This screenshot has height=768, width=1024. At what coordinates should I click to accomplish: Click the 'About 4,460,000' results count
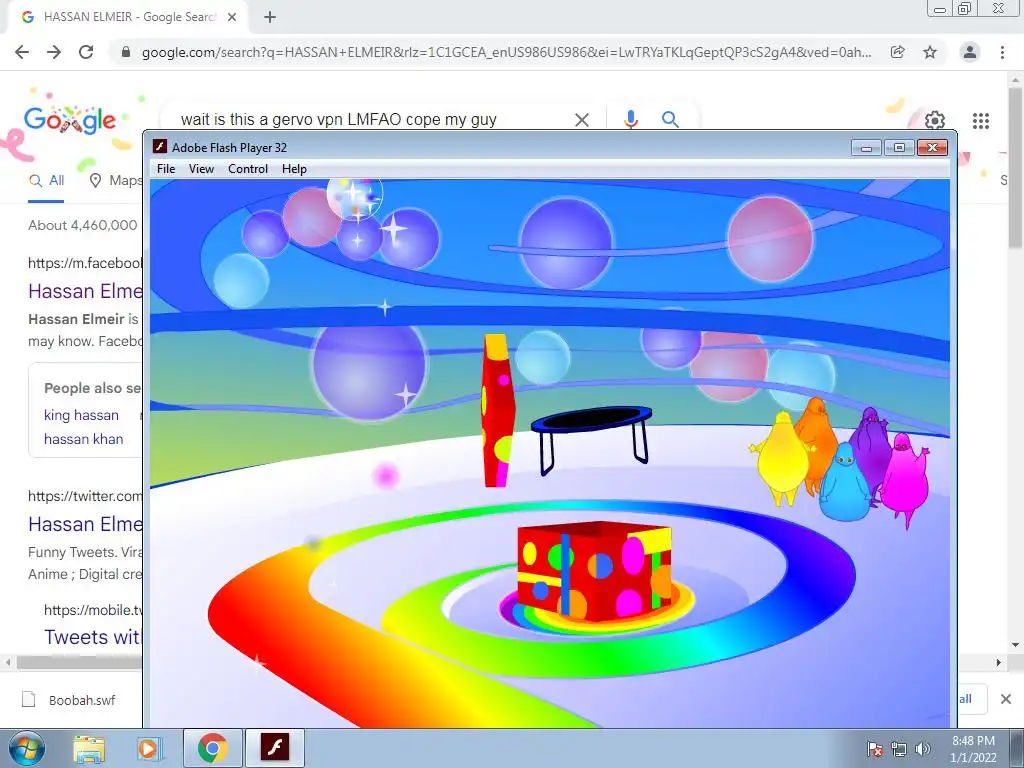click(x=83, y=225)
